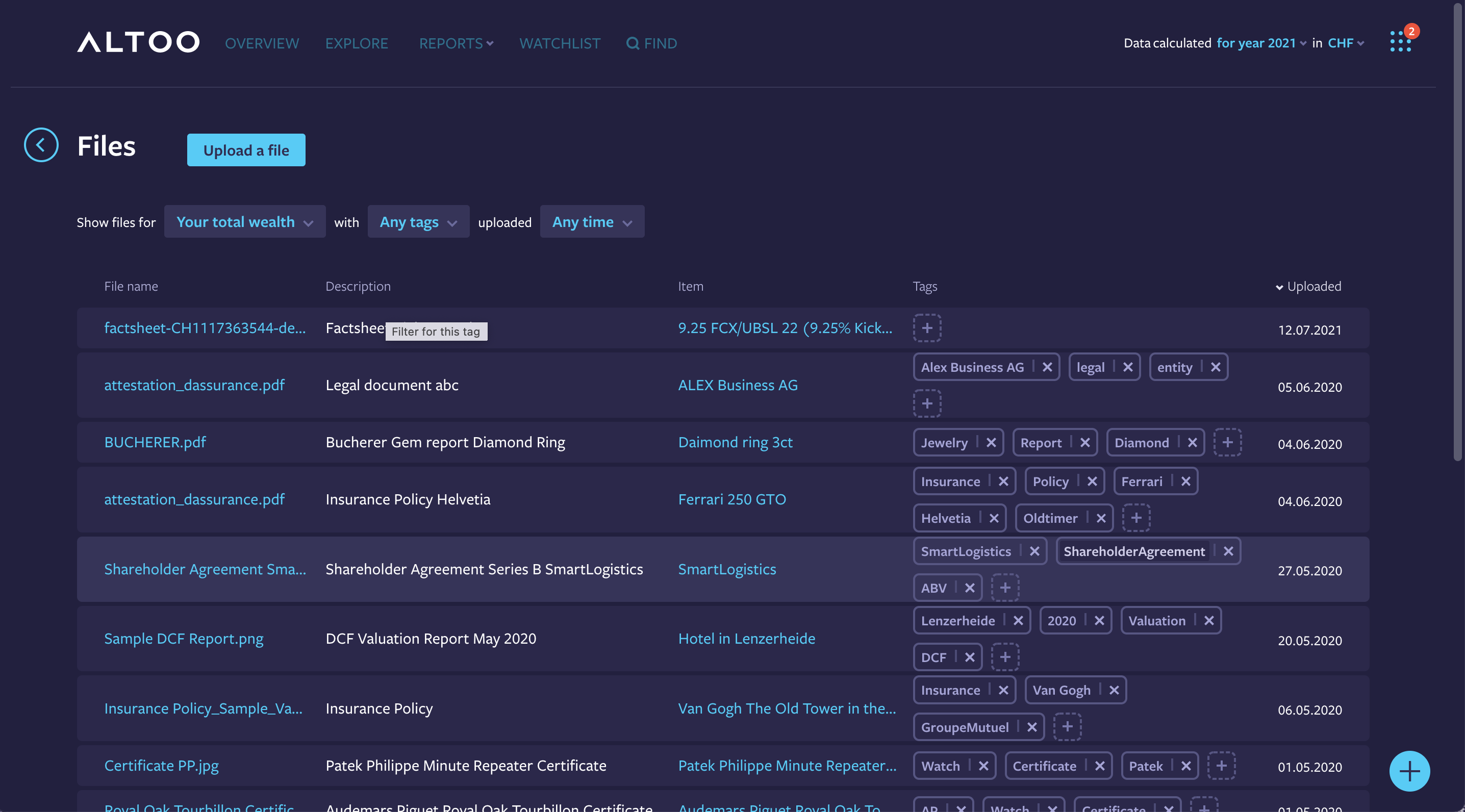Open the factsheet-CH1117363544 file
This screenshot has width=1465, height=812.
205,327
